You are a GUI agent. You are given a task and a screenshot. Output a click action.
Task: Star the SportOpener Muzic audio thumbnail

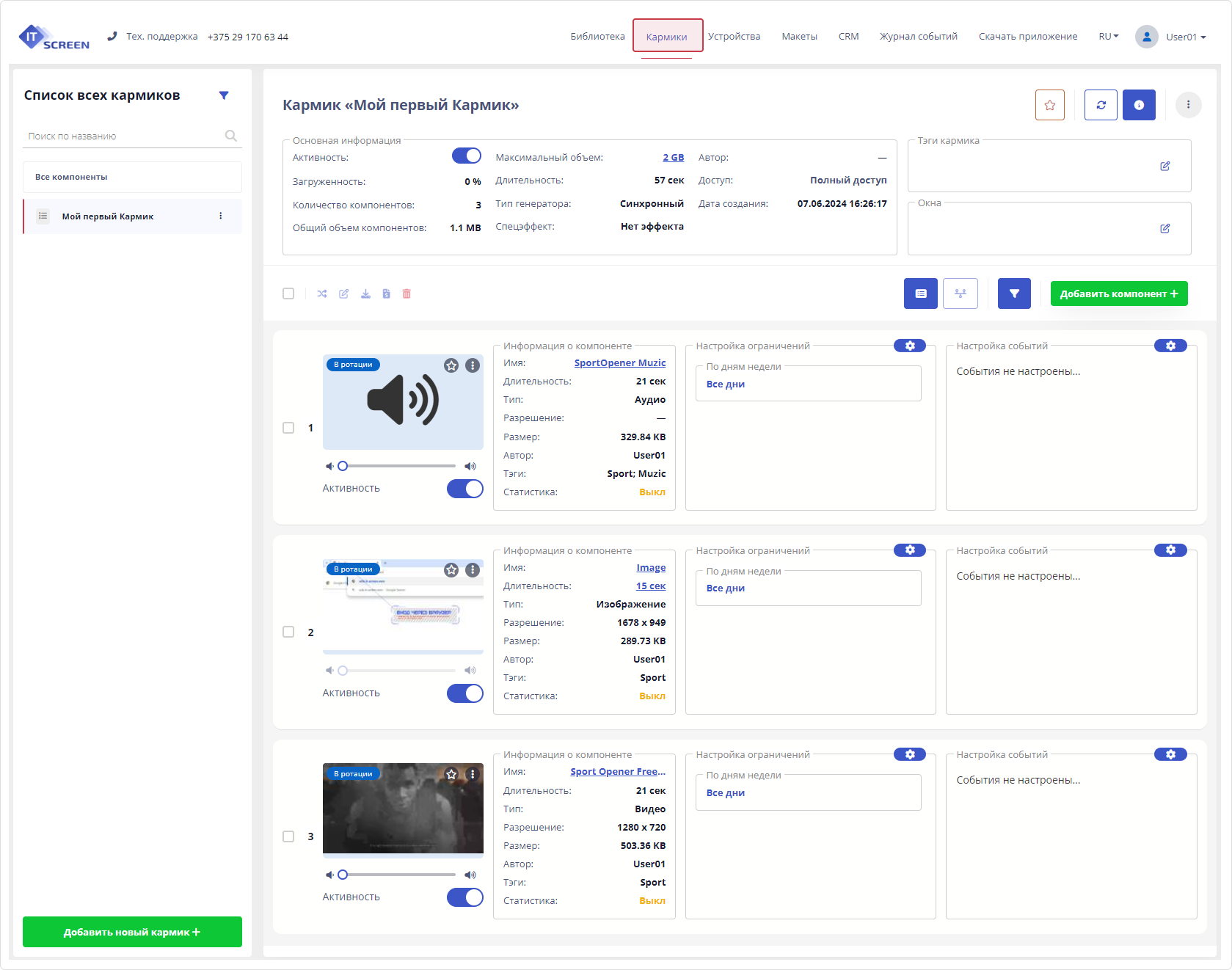point(451,365)
